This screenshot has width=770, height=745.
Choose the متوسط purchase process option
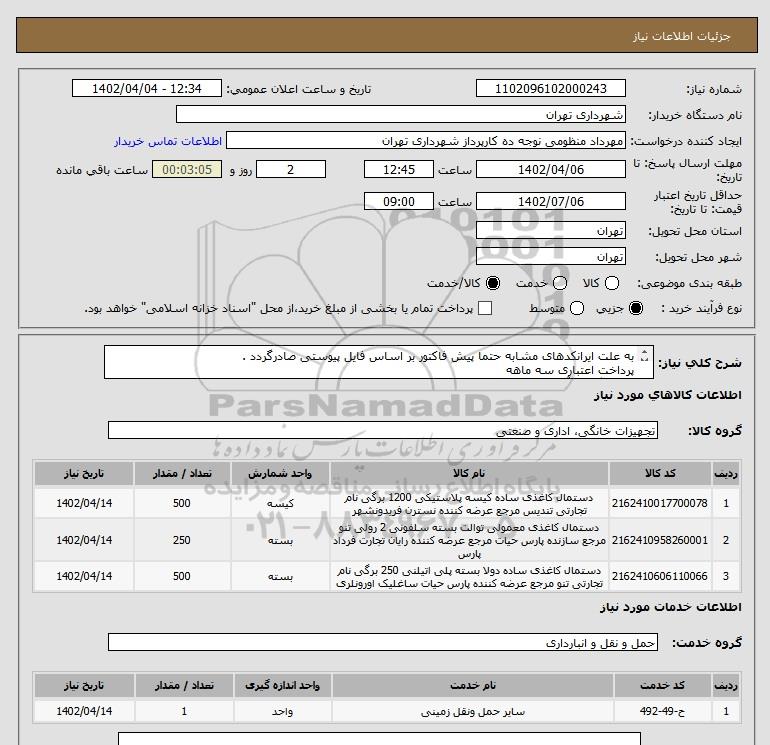click(x=577, y=308)
